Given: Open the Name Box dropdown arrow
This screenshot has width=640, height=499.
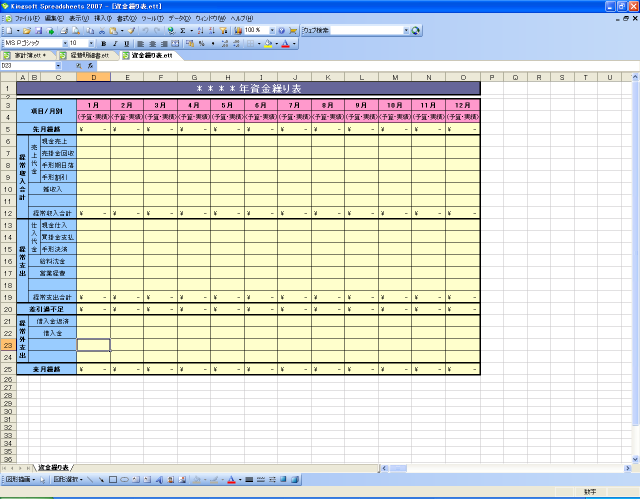Looking at the screenshot, I should point(58,66).
